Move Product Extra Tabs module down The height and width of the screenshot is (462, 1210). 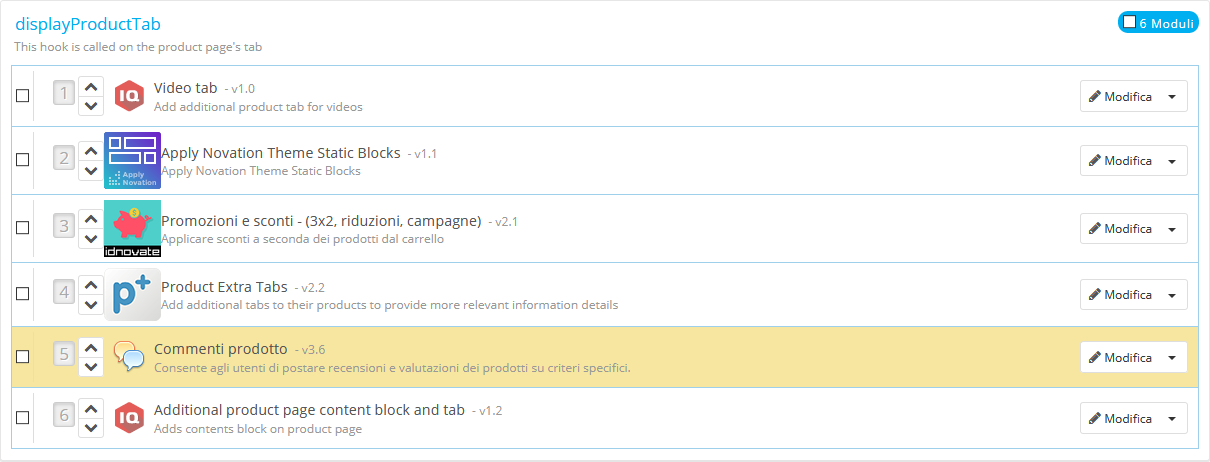pyautogui.click(x=91, y=303)
